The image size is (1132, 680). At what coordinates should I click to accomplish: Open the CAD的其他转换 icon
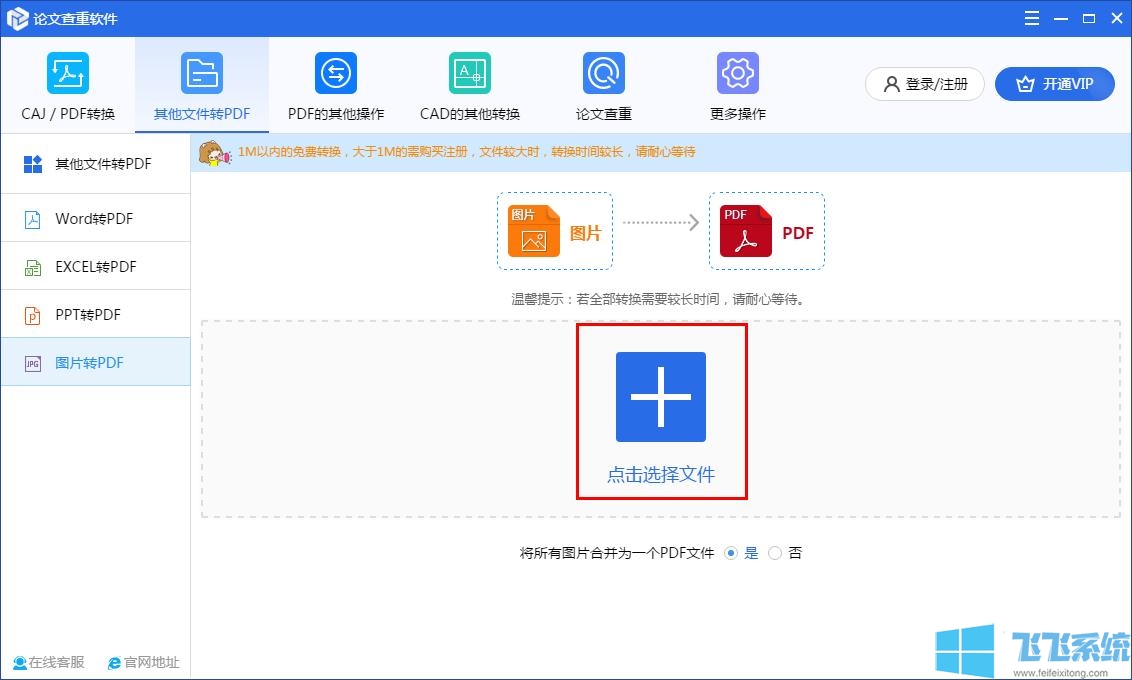click(469, 72)
